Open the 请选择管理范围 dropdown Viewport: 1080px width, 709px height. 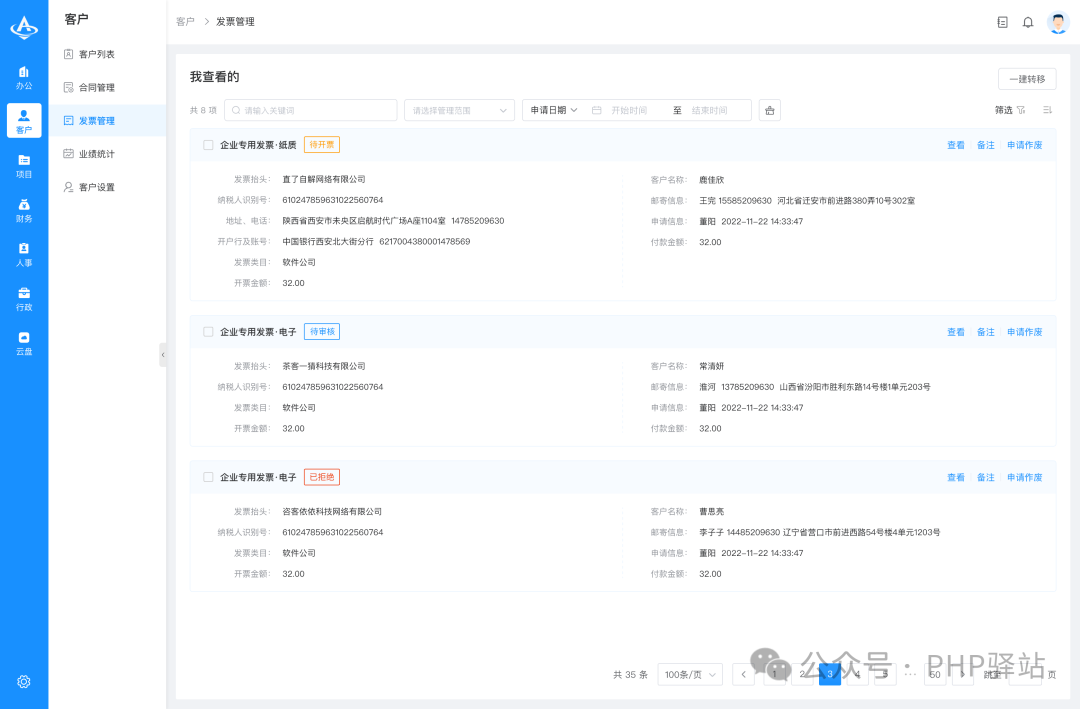(x=459, y=110)
